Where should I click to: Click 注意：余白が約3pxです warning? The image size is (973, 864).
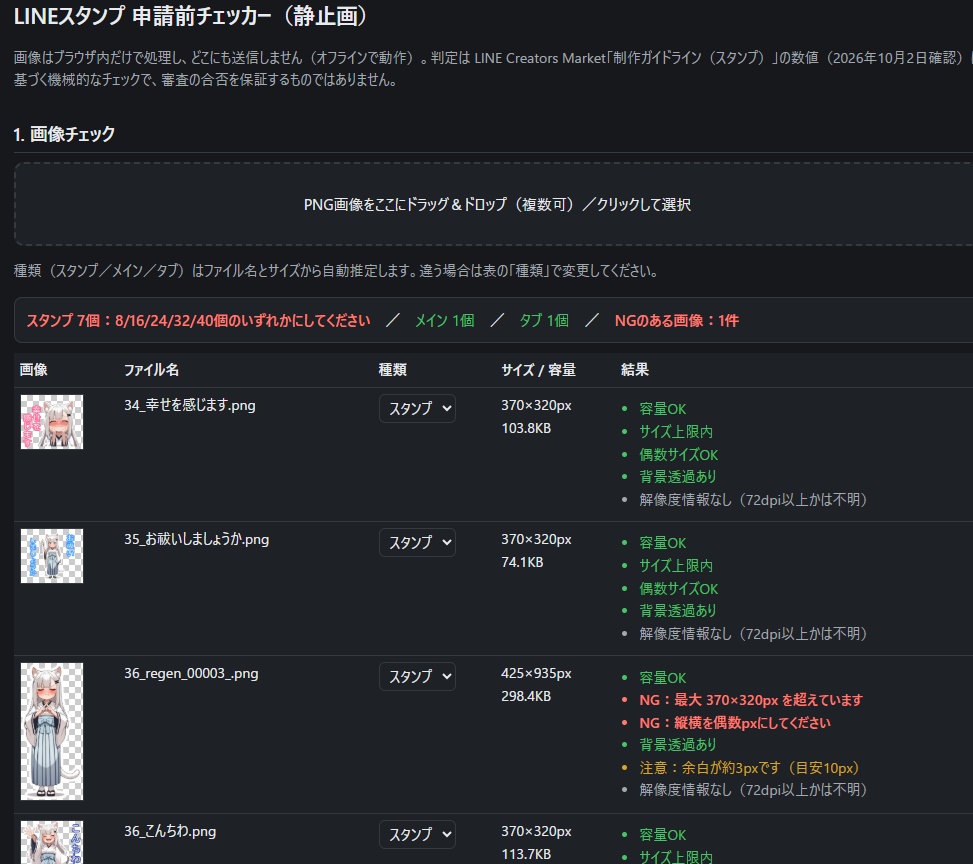pos(750,768)
